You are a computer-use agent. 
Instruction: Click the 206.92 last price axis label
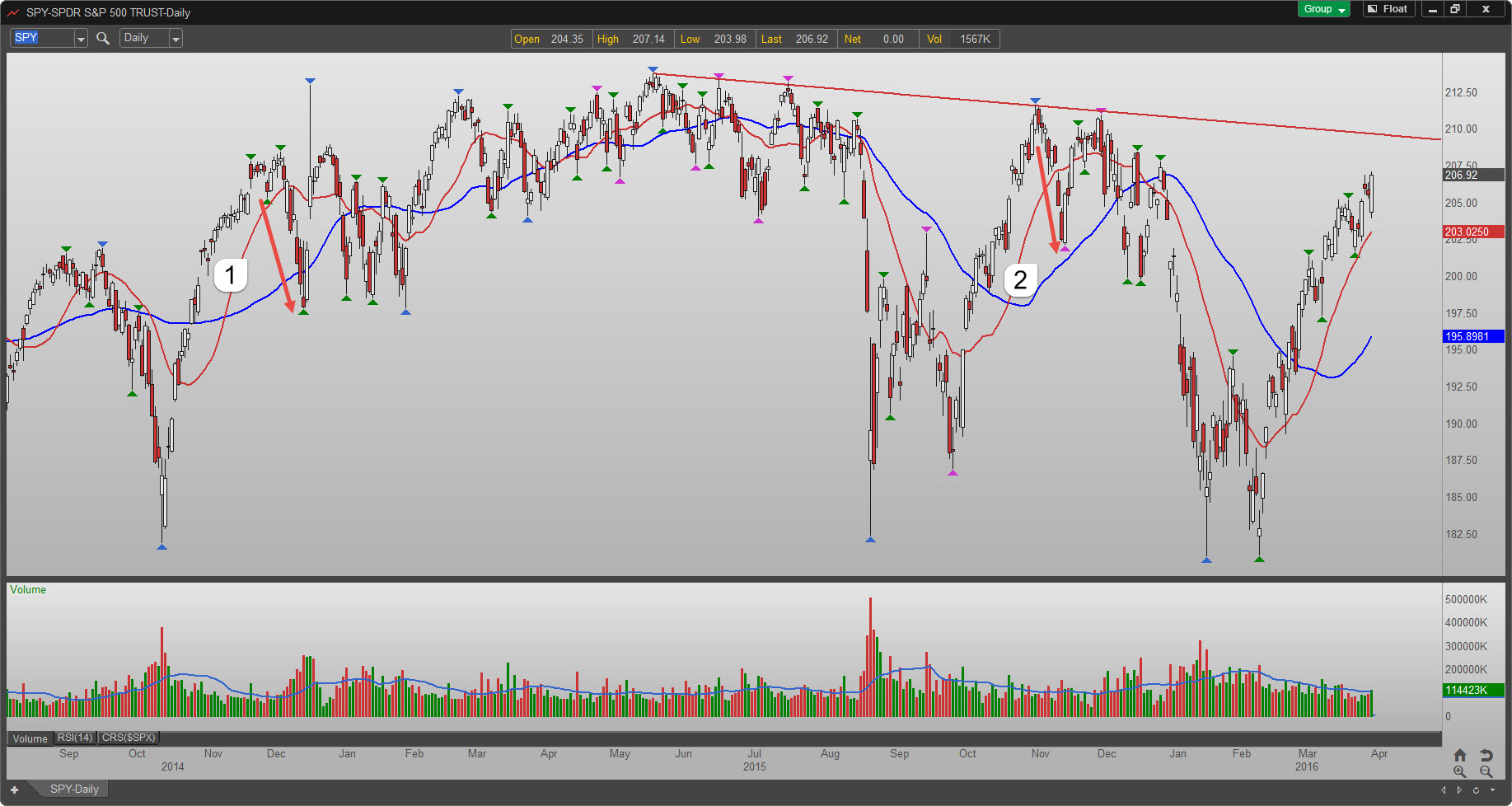[1473, 175]
